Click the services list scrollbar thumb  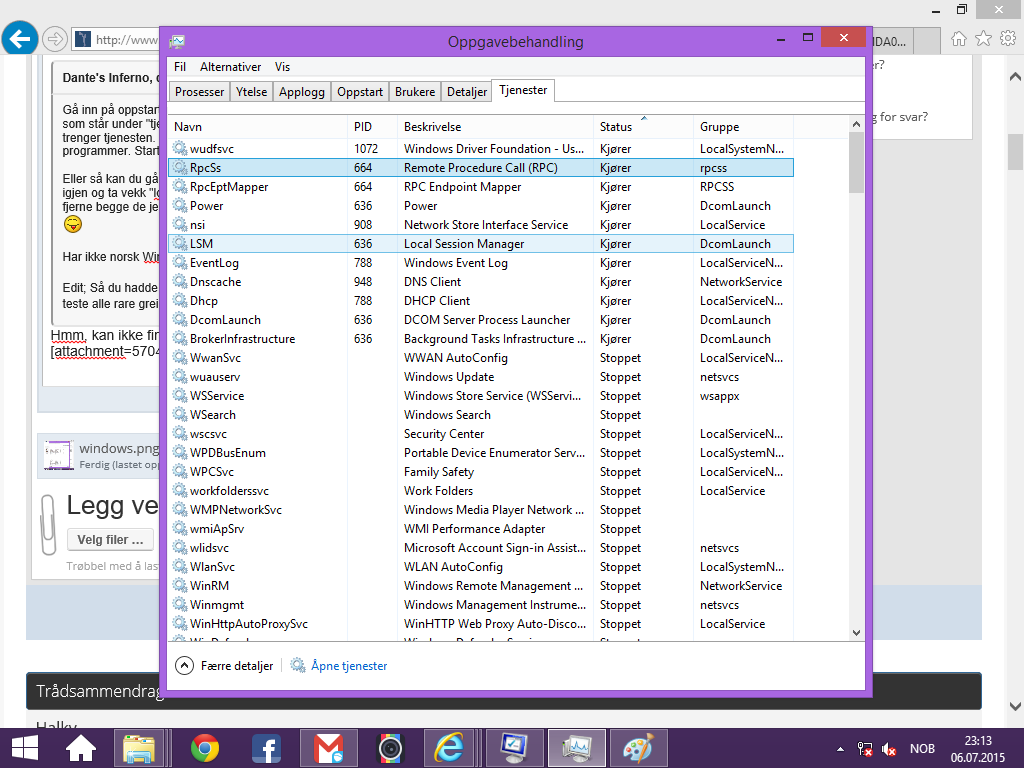856,163
